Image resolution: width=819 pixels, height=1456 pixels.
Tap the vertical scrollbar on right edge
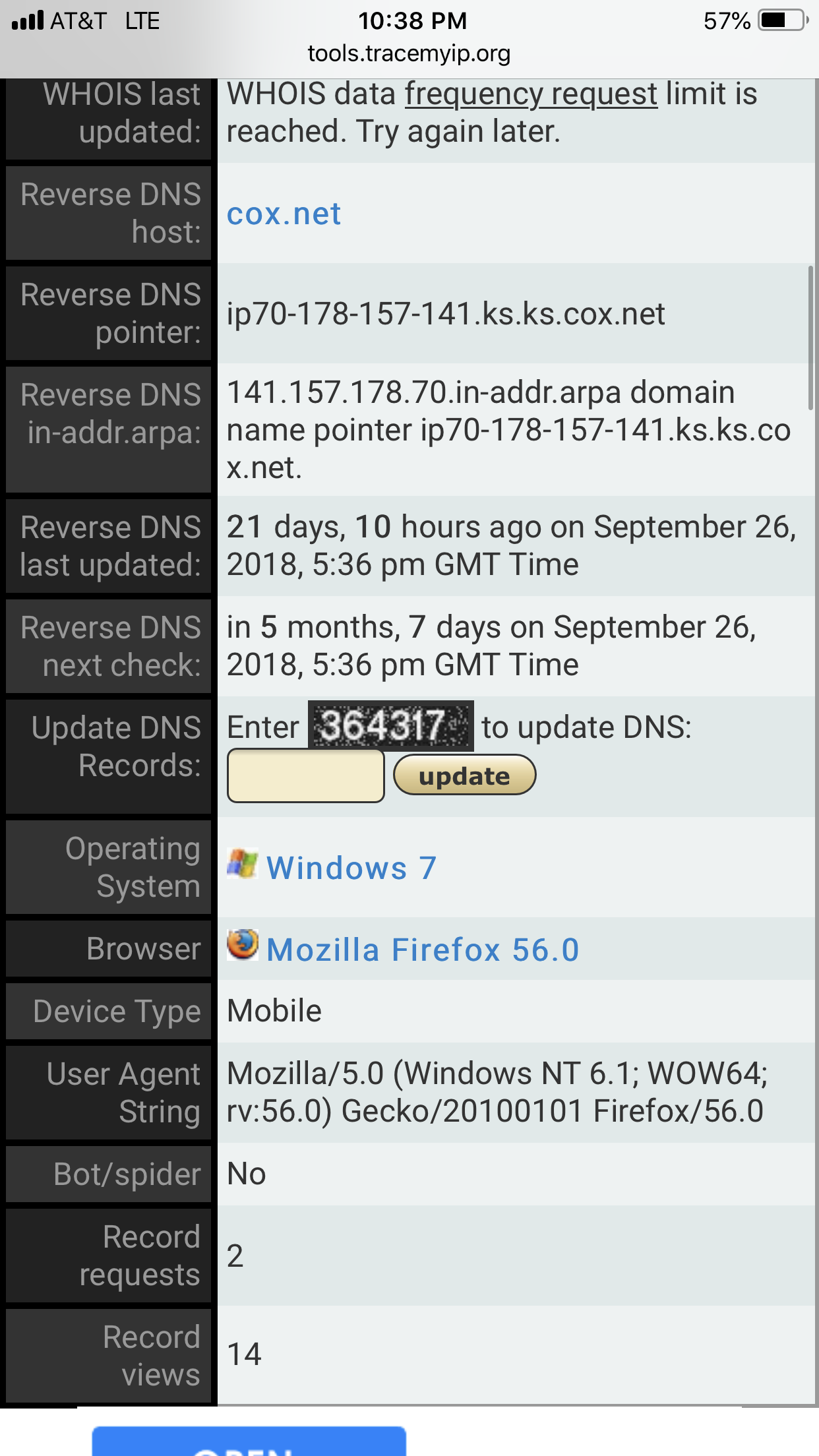pyautogui.click(x=810, y=338)
